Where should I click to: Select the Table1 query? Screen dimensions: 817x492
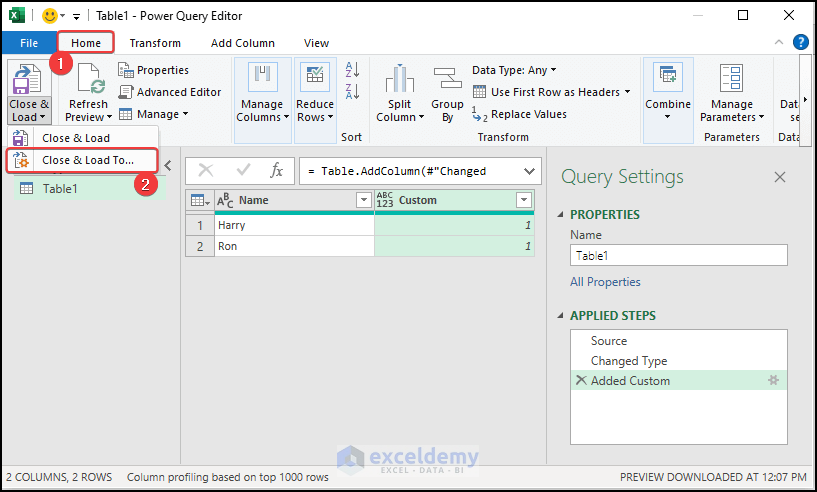tap(90, 189)
